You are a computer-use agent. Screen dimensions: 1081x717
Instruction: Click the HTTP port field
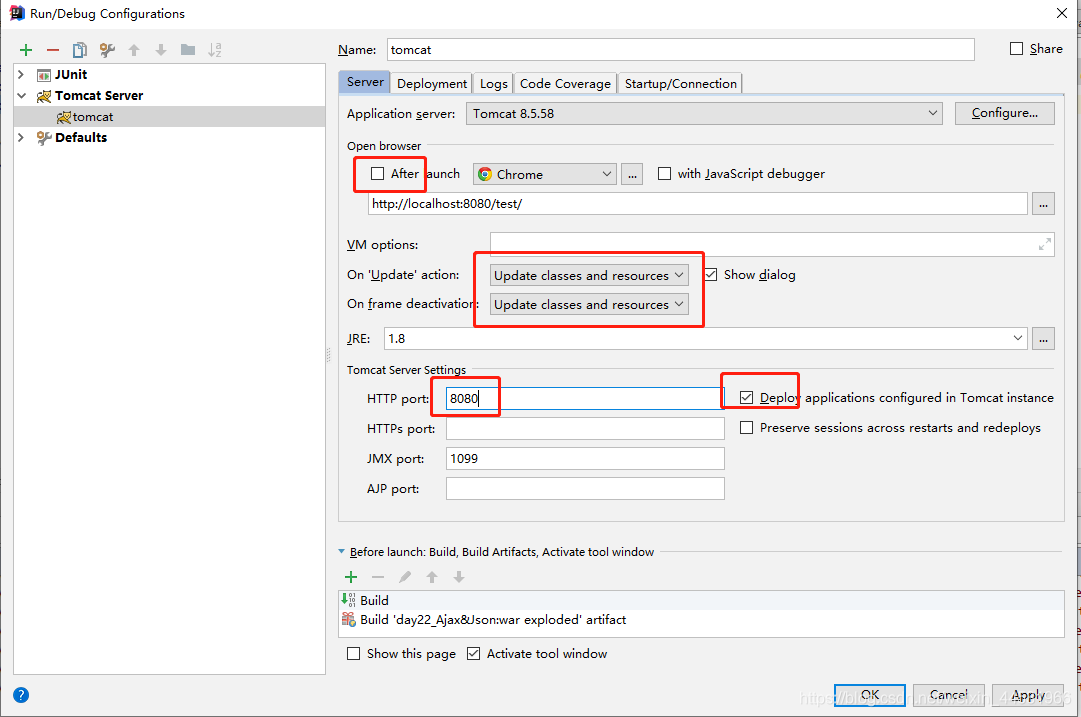coord(585,398)
